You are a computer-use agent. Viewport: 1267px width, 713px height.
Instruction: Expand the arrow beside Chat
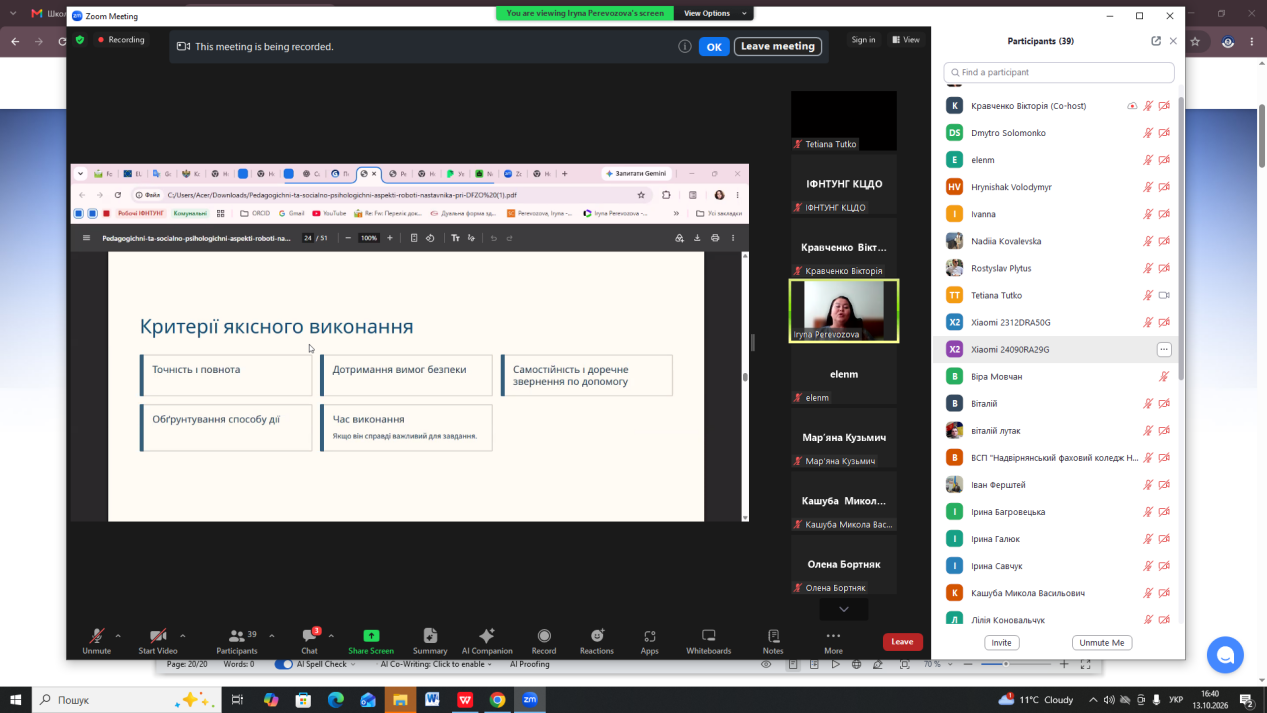point(331,635)
